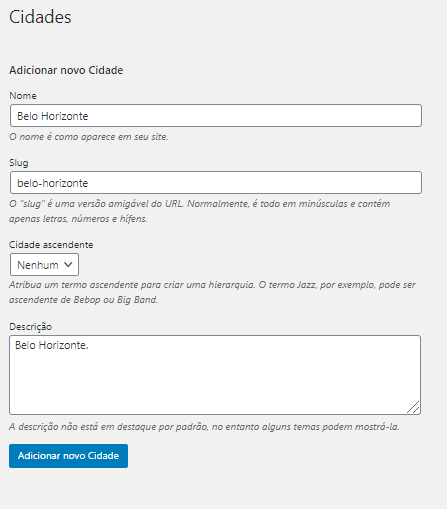The width and height of the screenshot is (447, 509).
Task: Focus the Slug field with belo-horizonte
Action: [x=216, y=183]
